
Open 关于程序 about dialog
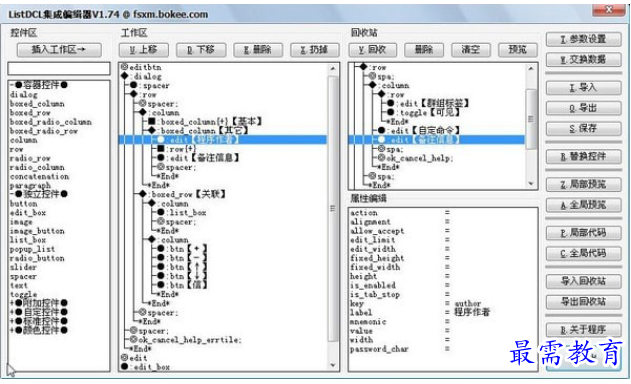pos(584,330)
